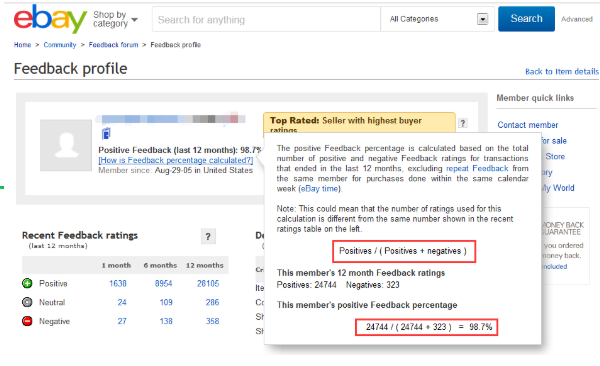Click Positives: 24744 text in tooltip
The height and width of the screenshot is (366, 600).
click(x=307, y=285)
